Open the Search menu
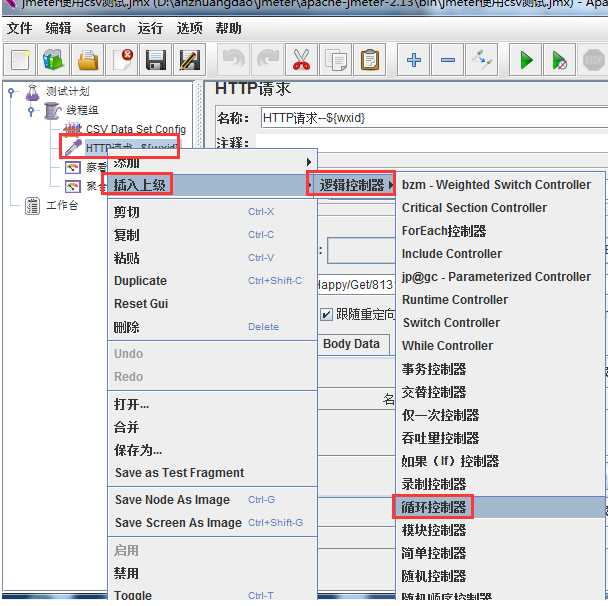 106,28
